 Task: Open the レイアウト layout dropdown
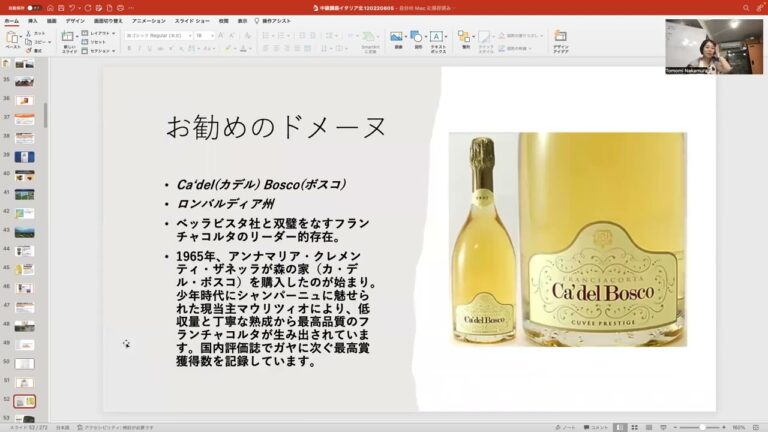click(98, 33)
